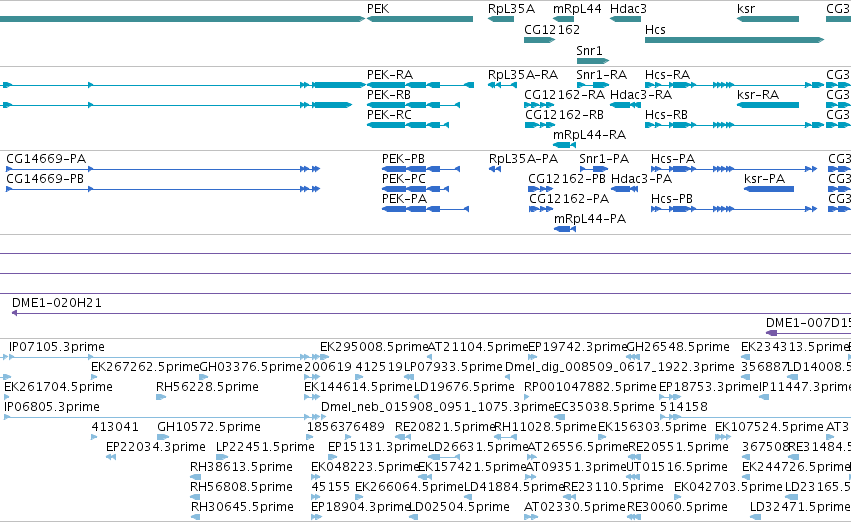Click the Hdac3-PA protein label

[642, 179]
